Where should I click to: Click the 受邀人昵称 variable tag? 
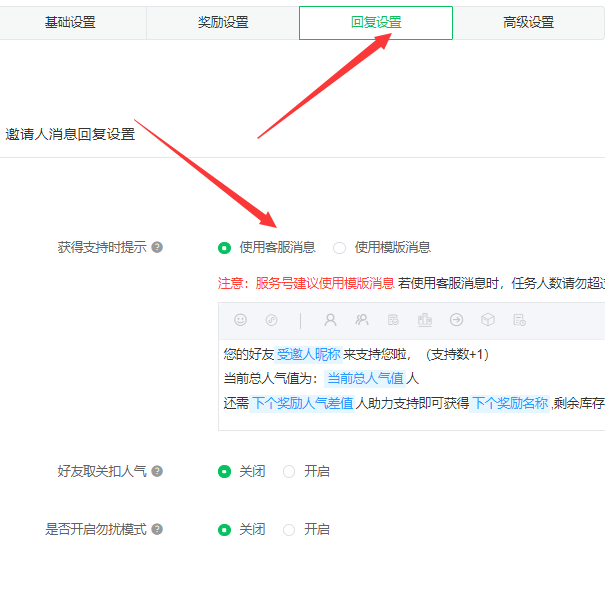click(309, 354)
